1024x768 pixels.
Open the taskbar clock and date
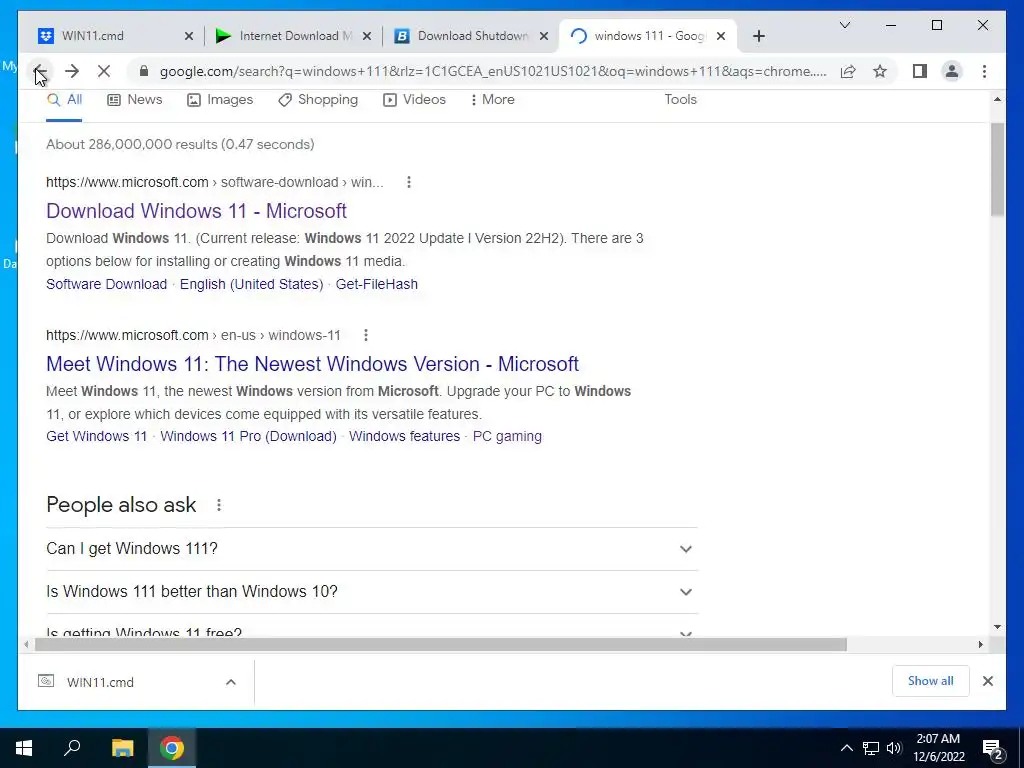(938, 748)
